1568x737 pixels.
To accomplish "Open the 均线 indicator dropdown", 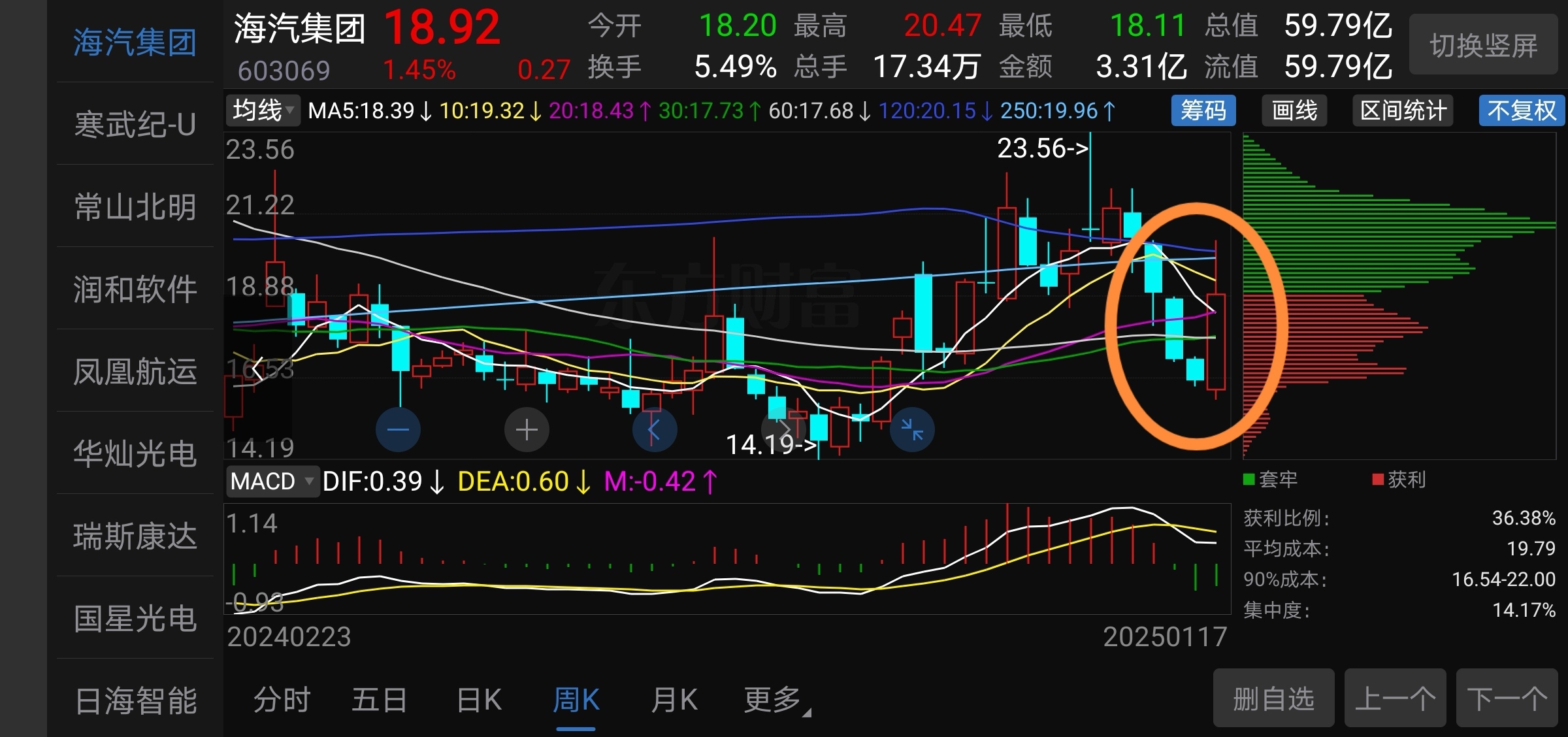I will pyautogui.click(x=263, y=110).
